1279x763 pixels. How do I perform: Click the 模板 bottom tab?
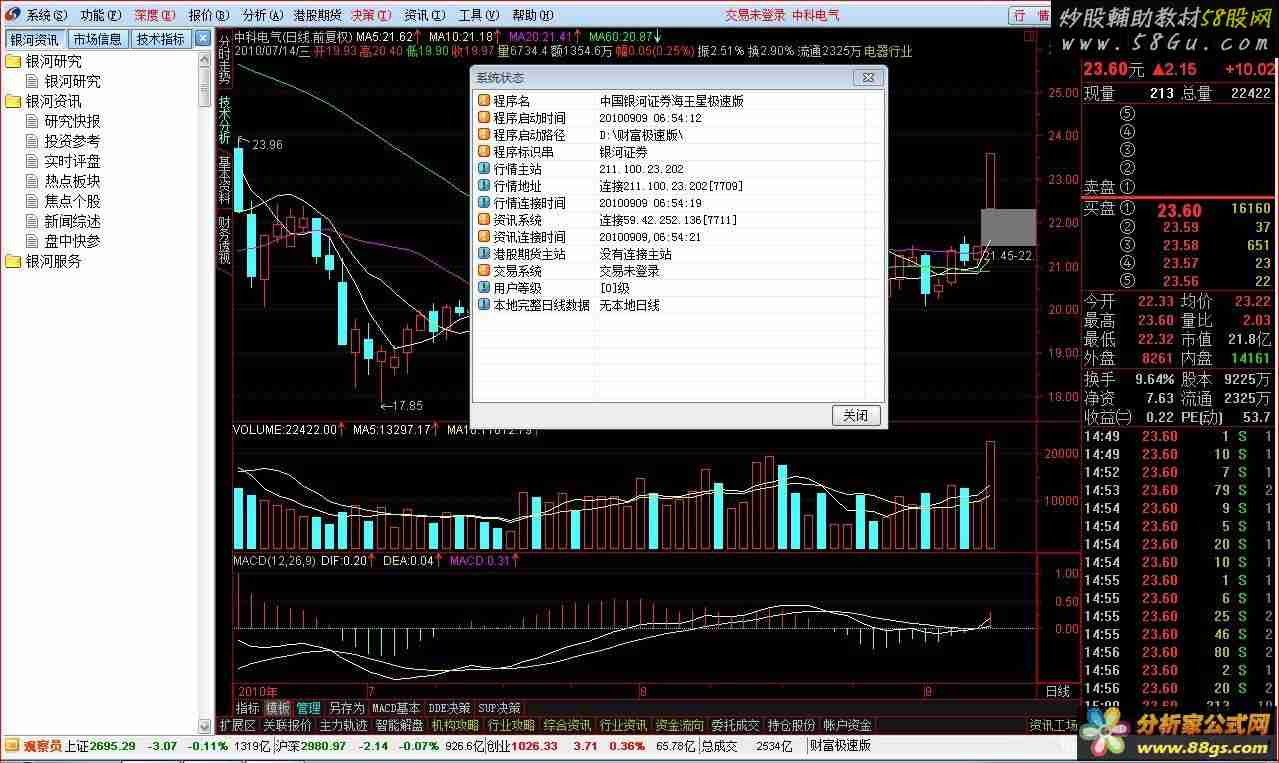coord(277,708)
